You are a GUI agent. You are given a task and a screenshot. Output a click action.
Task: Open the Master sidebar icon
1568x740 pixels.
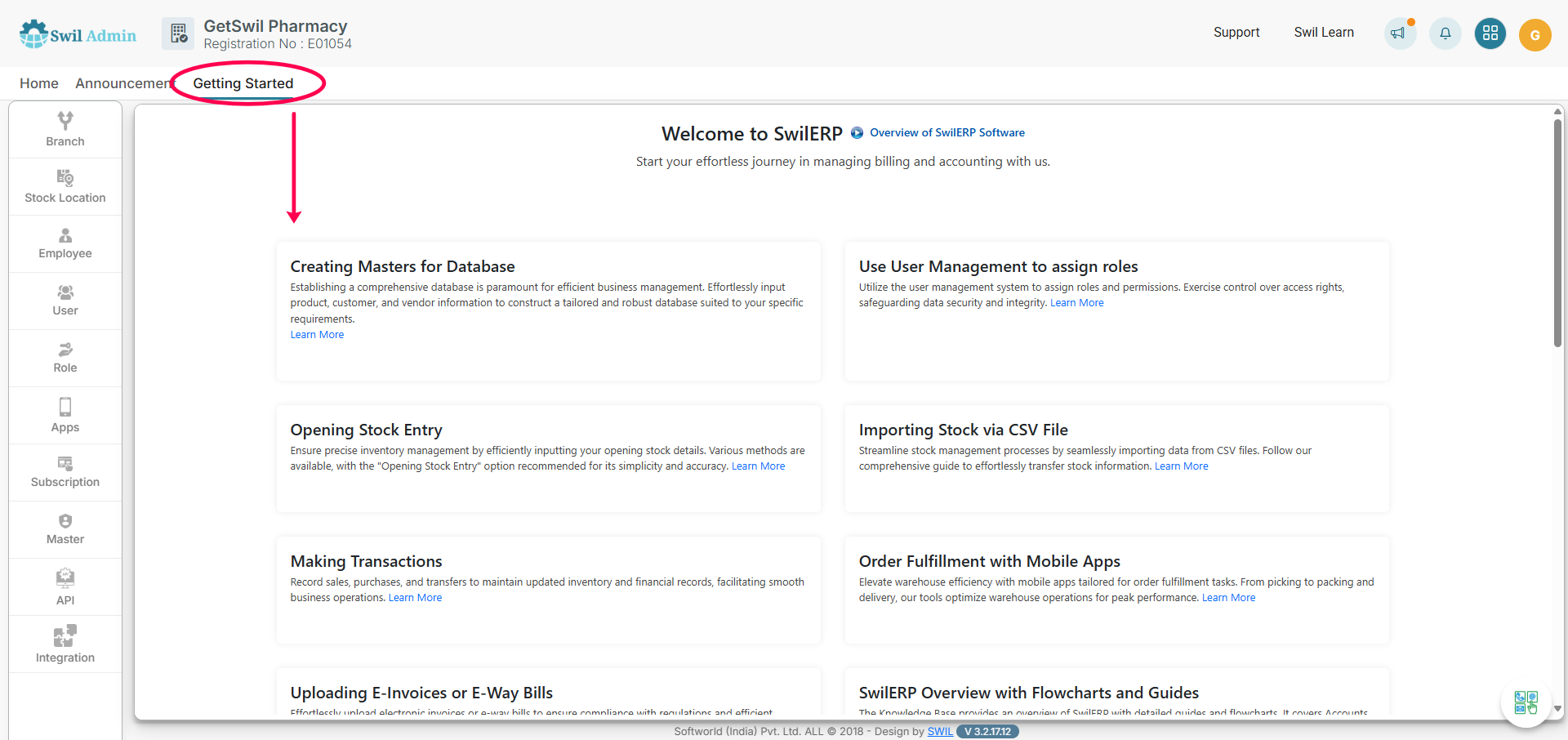coord(65,521)
